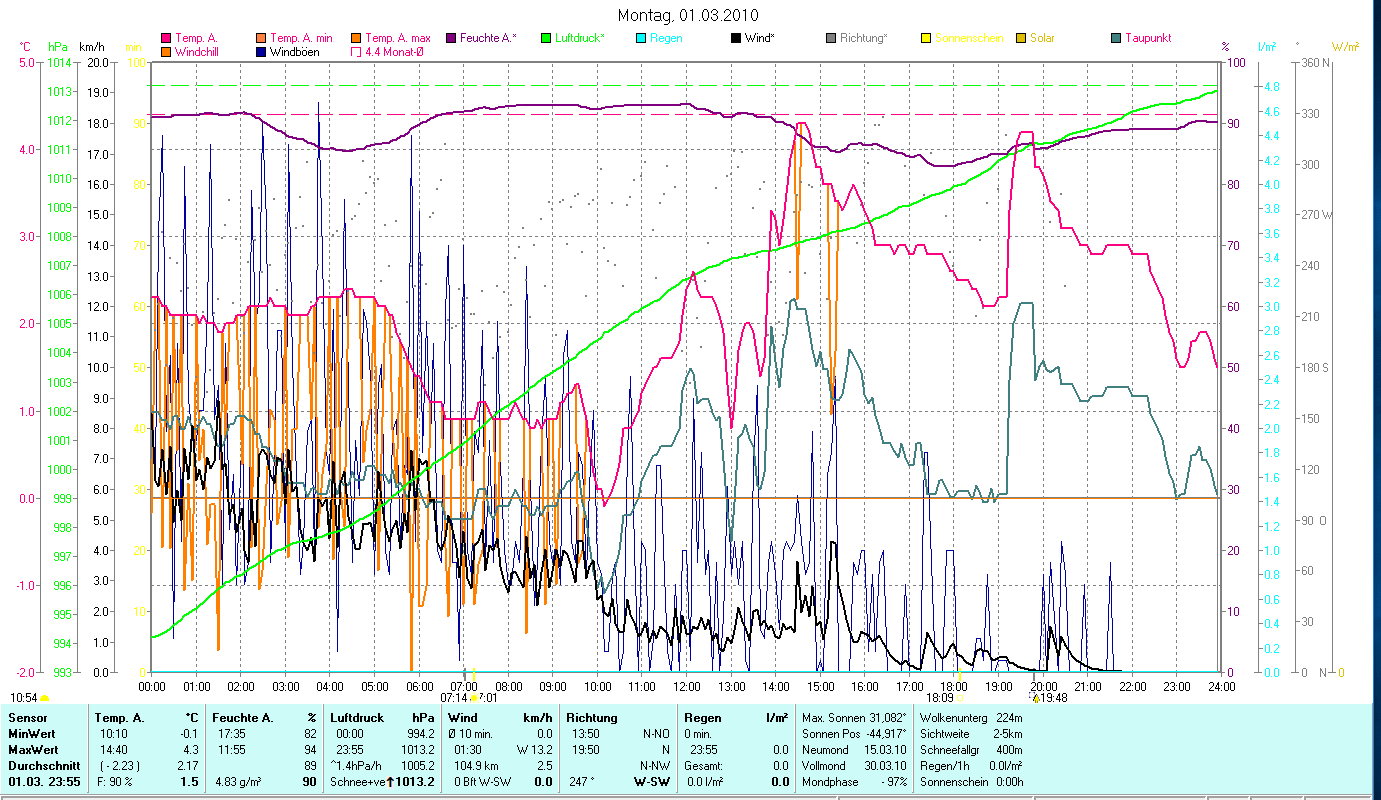Select the Luftdruck column header in table
Screen dimensions: 1381x800
coord(357,717)
